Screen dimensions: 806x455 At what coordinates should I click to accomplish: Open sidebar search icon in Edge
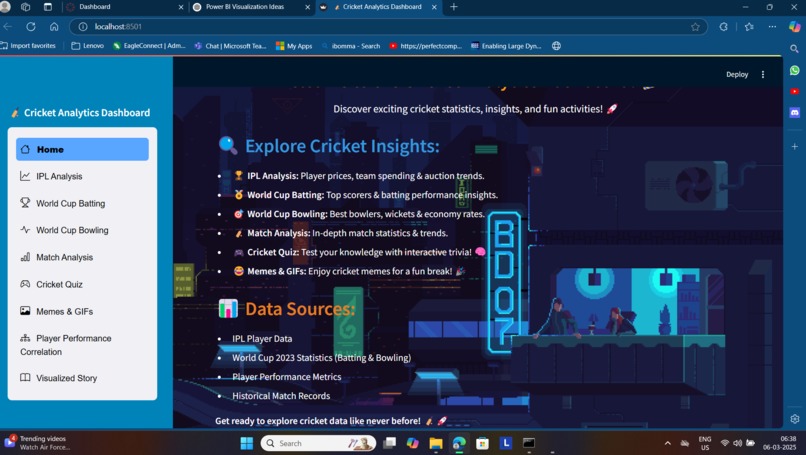coord(794,49)
